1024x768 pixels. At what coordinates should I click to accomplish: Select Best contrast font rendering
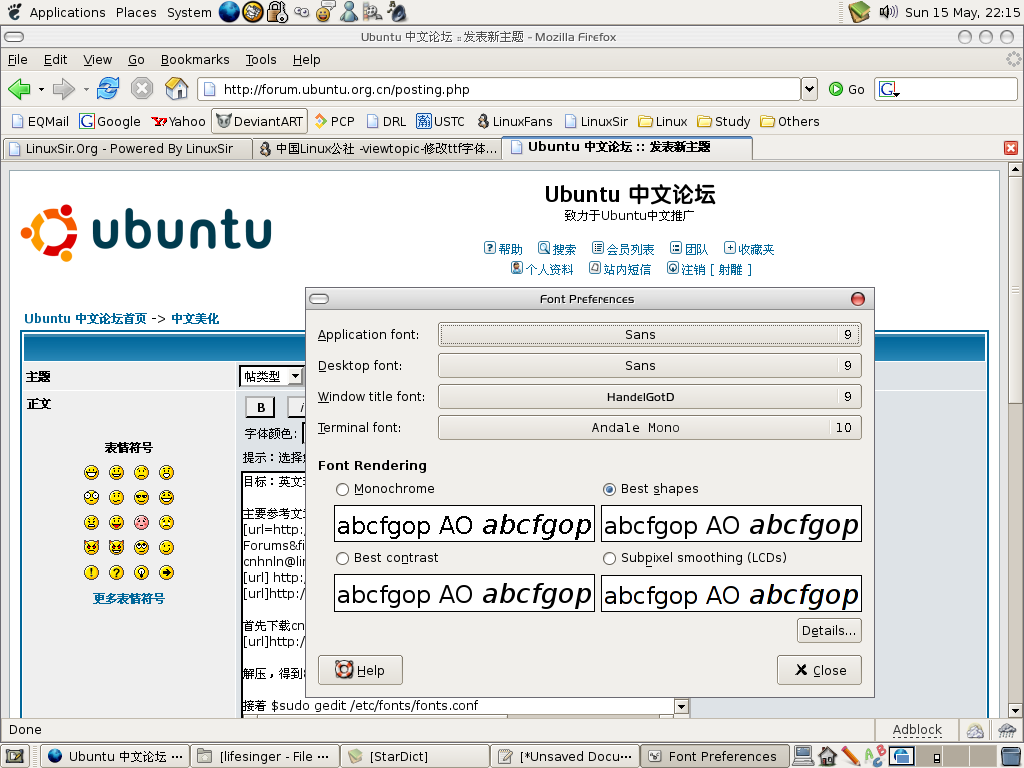[x=342, y=558]
